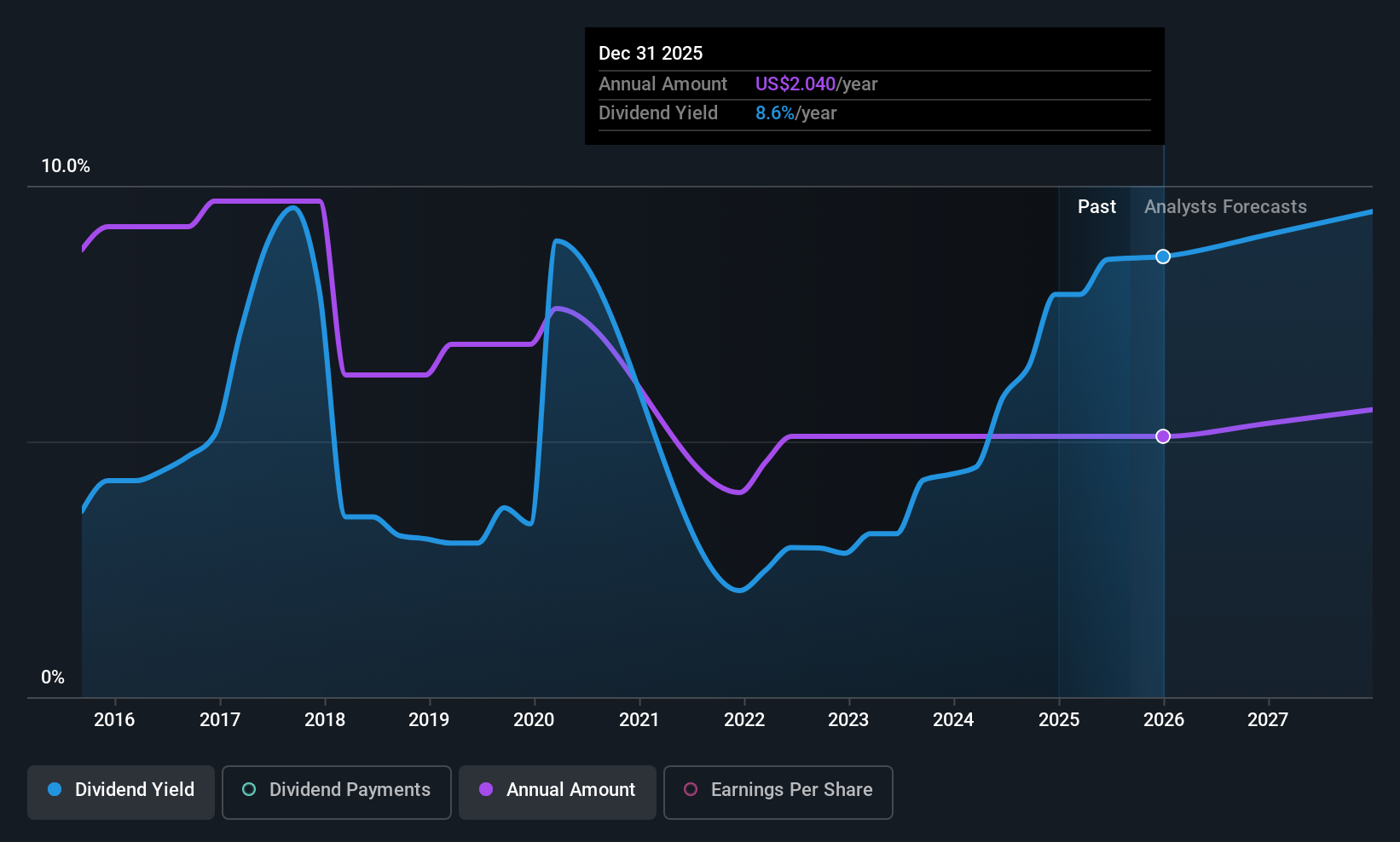
Task: Click the 2023 x-axis year label
Action: 848,720
